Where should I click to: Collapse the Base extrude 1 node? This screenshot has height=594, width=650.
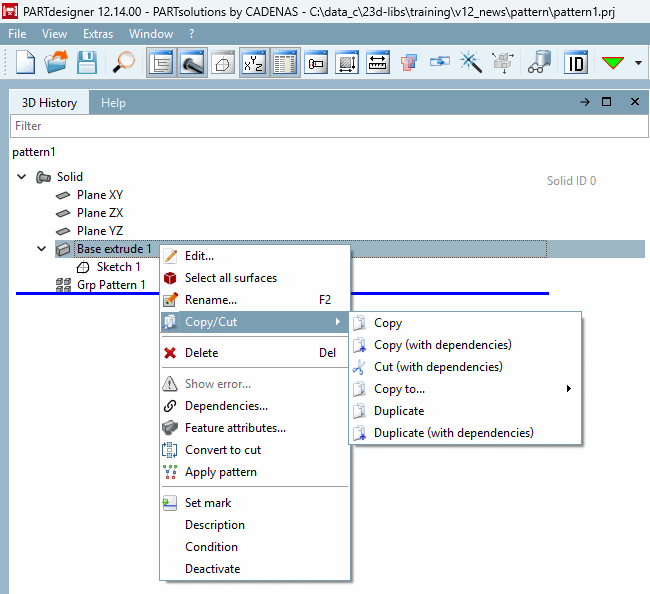point(41,249)
